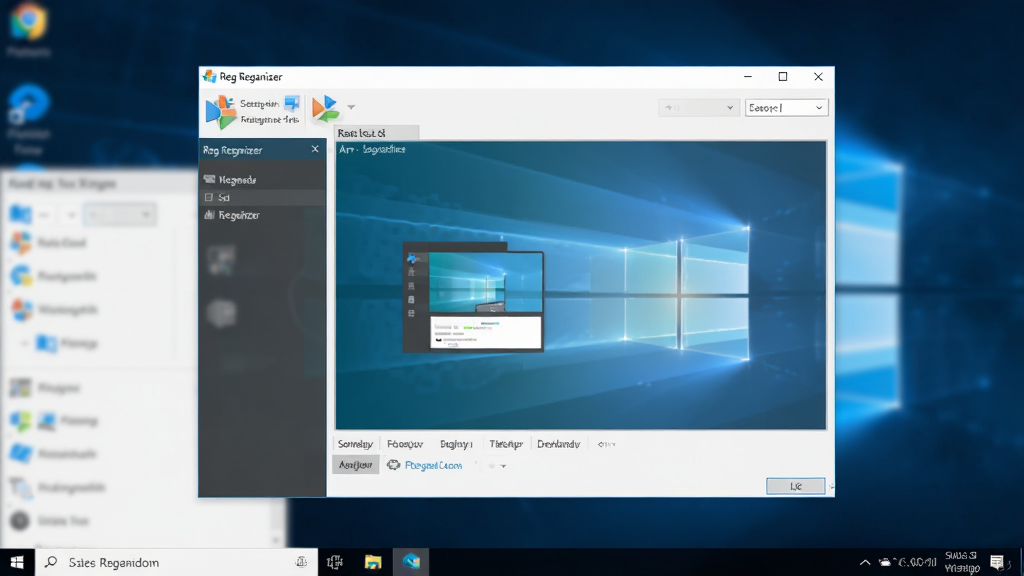Image resolution: width=1024 pixels, height=576 pixels.
Task: Select the magnifier-style item in background list
Action: [x=58, y=487]
